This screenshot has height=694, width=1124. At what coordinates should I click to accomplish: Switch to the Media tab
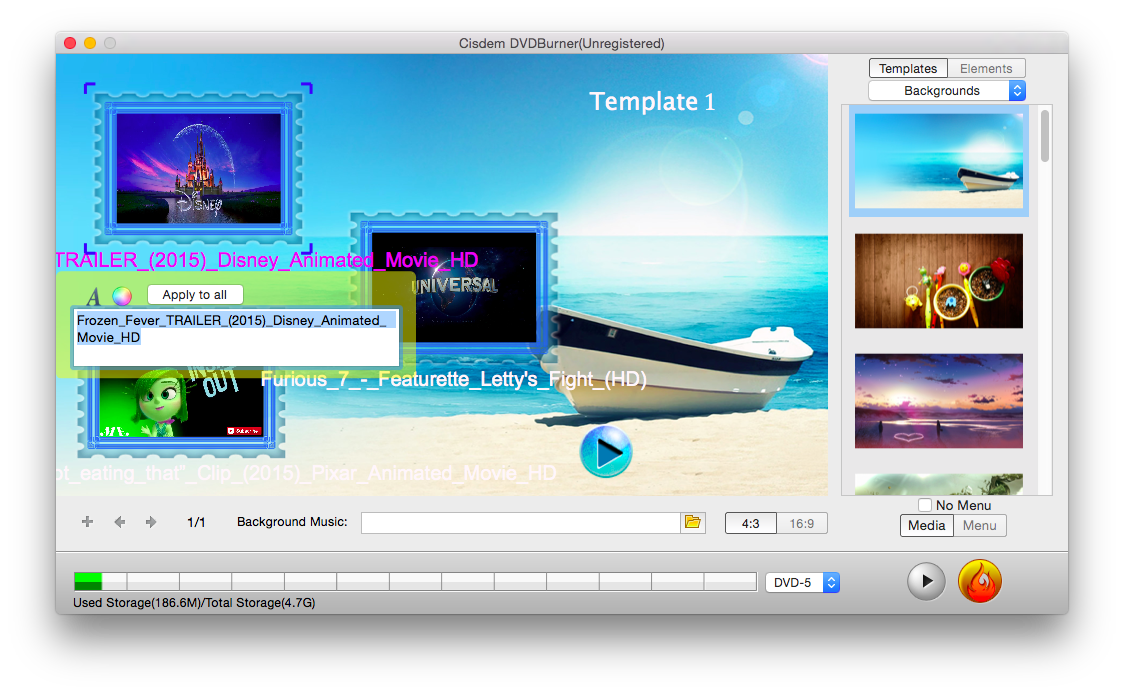pyautogui.click(x=927, y=526)
